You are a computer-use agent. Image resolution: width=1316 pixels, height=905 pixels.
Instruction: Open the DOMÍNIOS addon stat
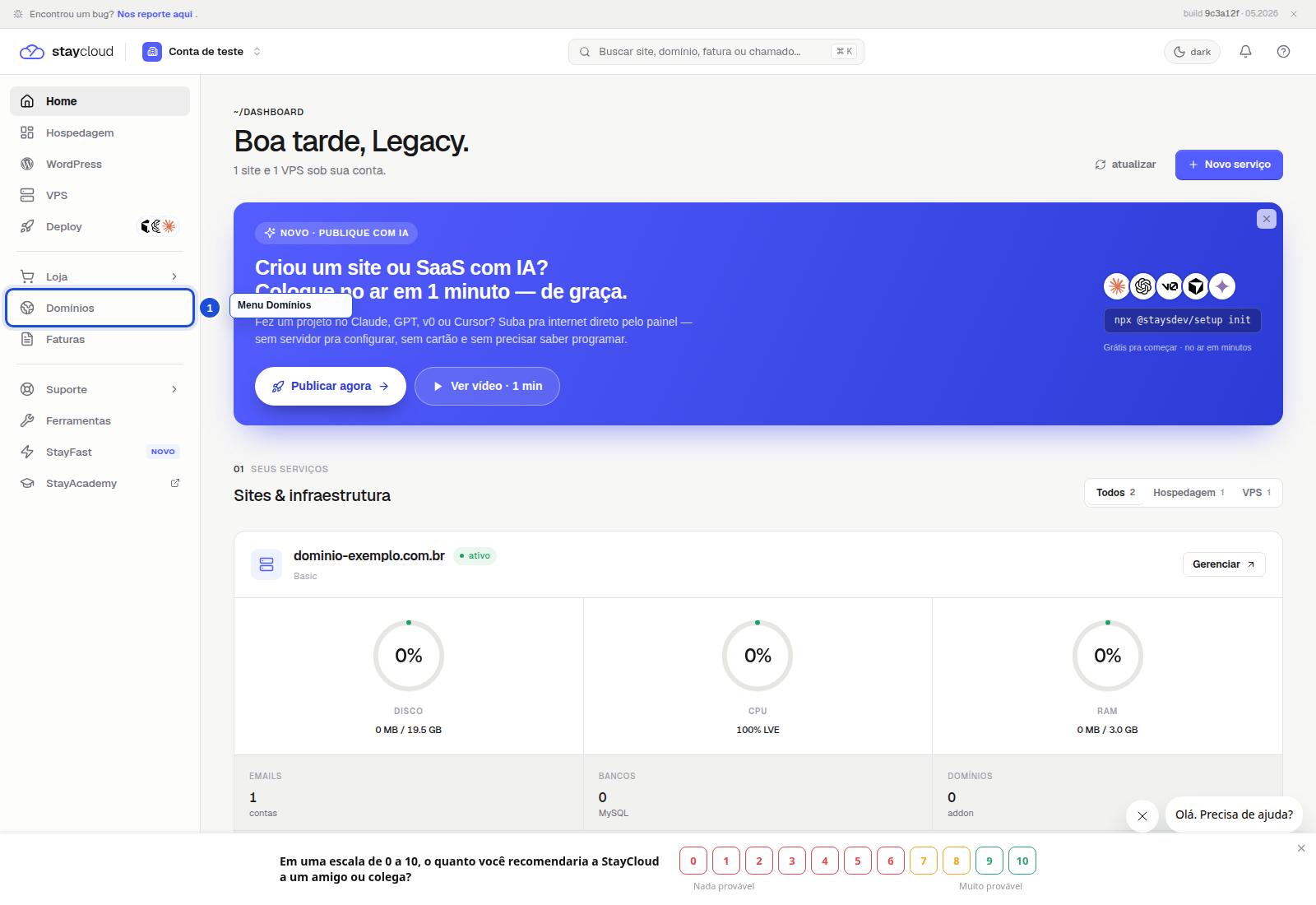[x=1107, y=793]
